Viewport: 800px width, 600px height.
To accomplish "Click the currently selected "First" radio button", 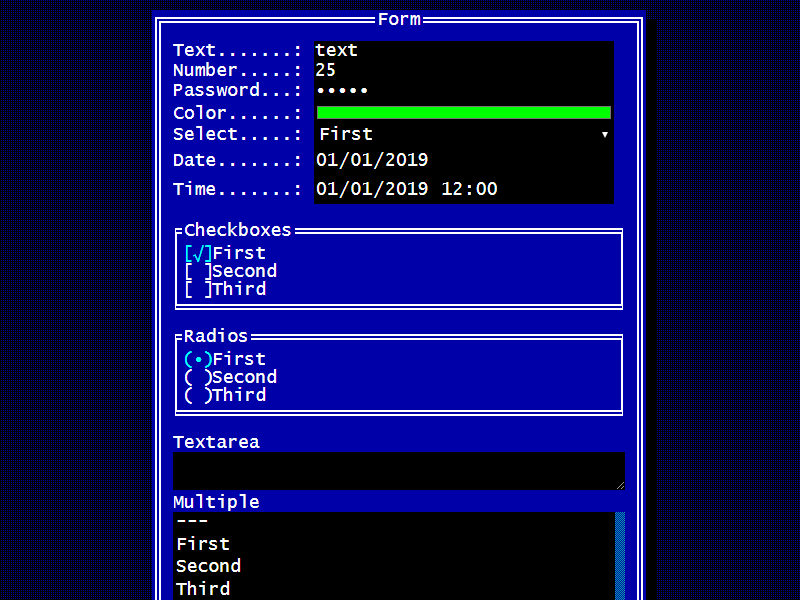I will [198, 358].
